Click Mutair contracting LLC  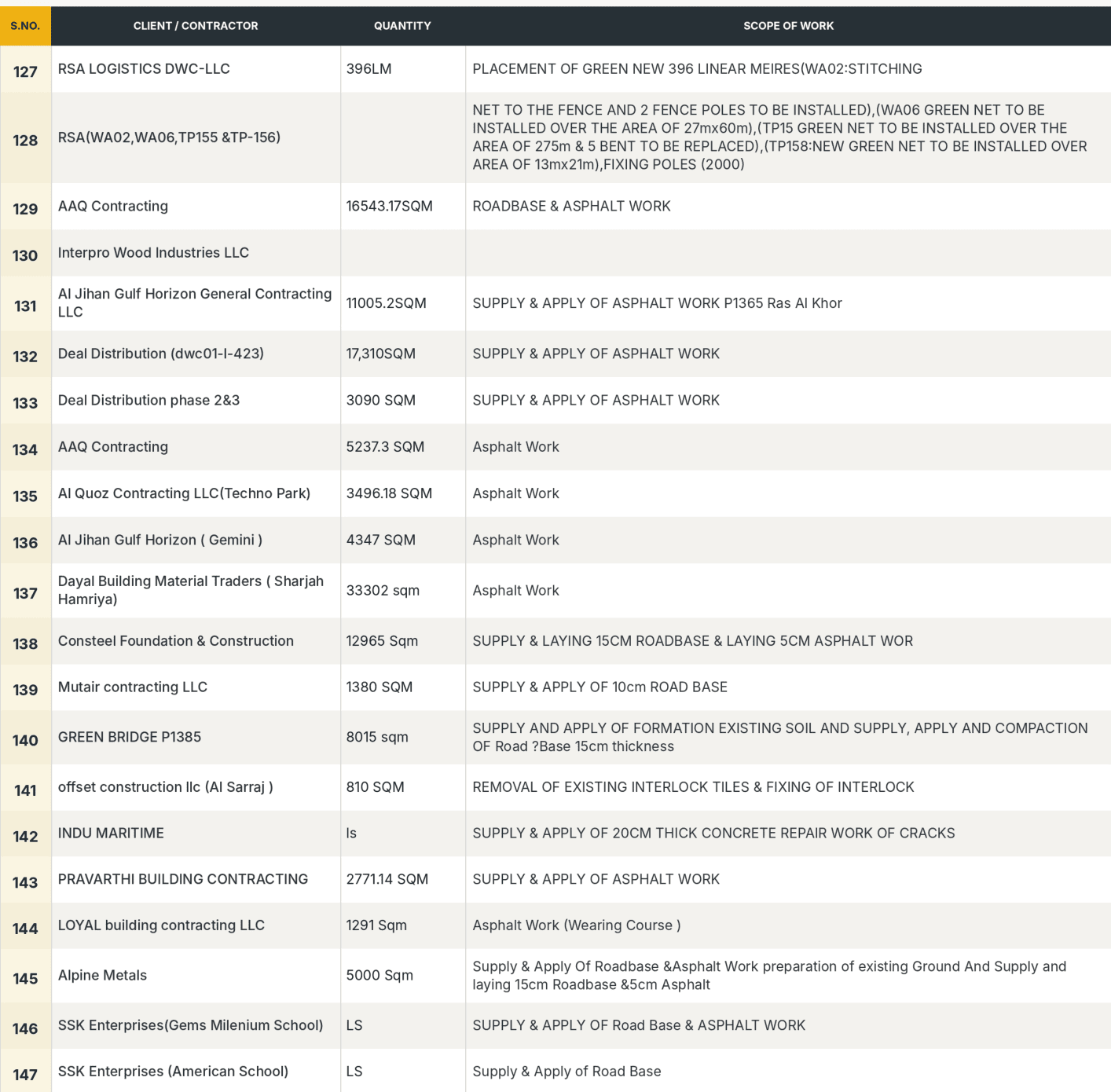coord(133,687)
